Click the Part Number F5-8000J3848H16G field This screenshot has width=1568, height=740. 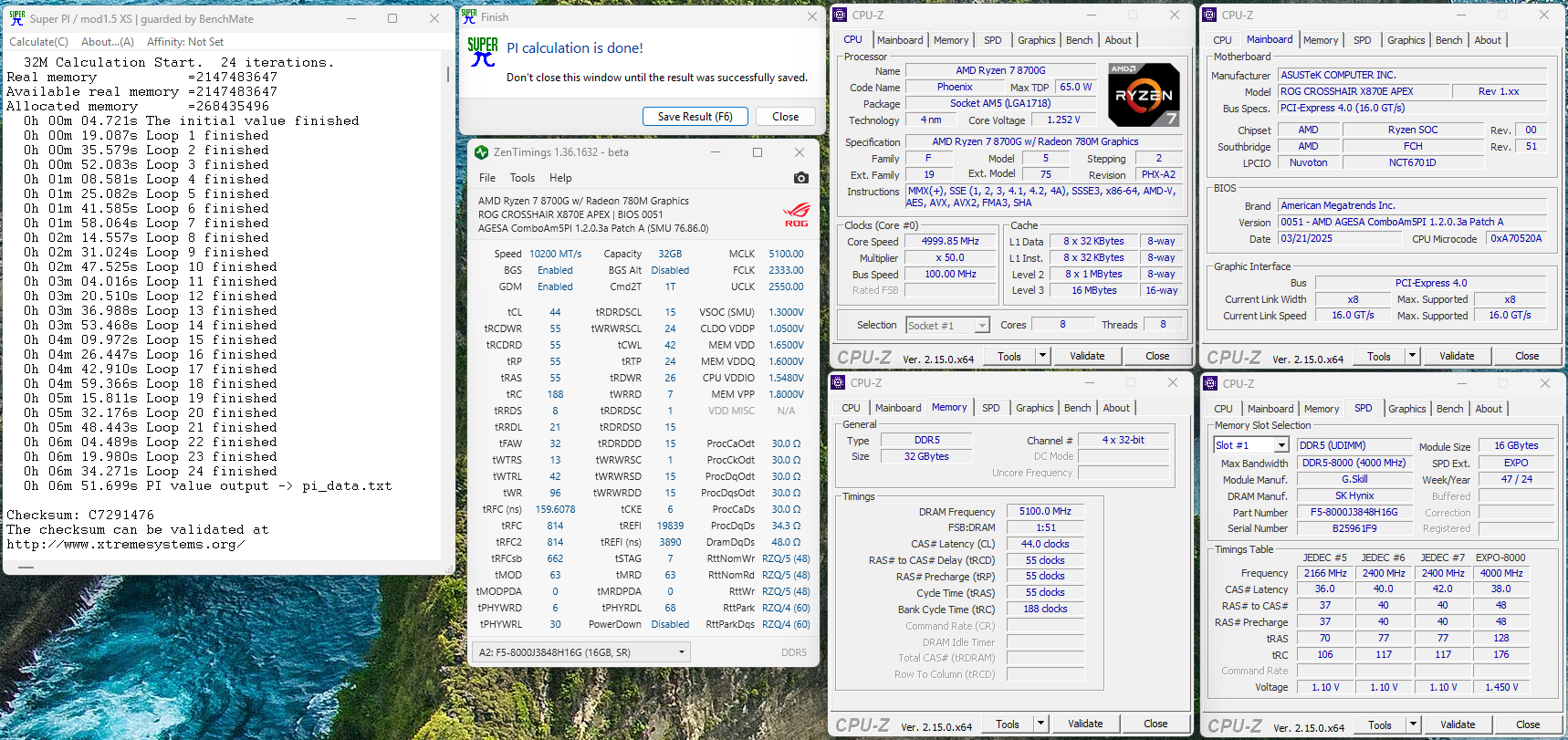point(1354,513)
